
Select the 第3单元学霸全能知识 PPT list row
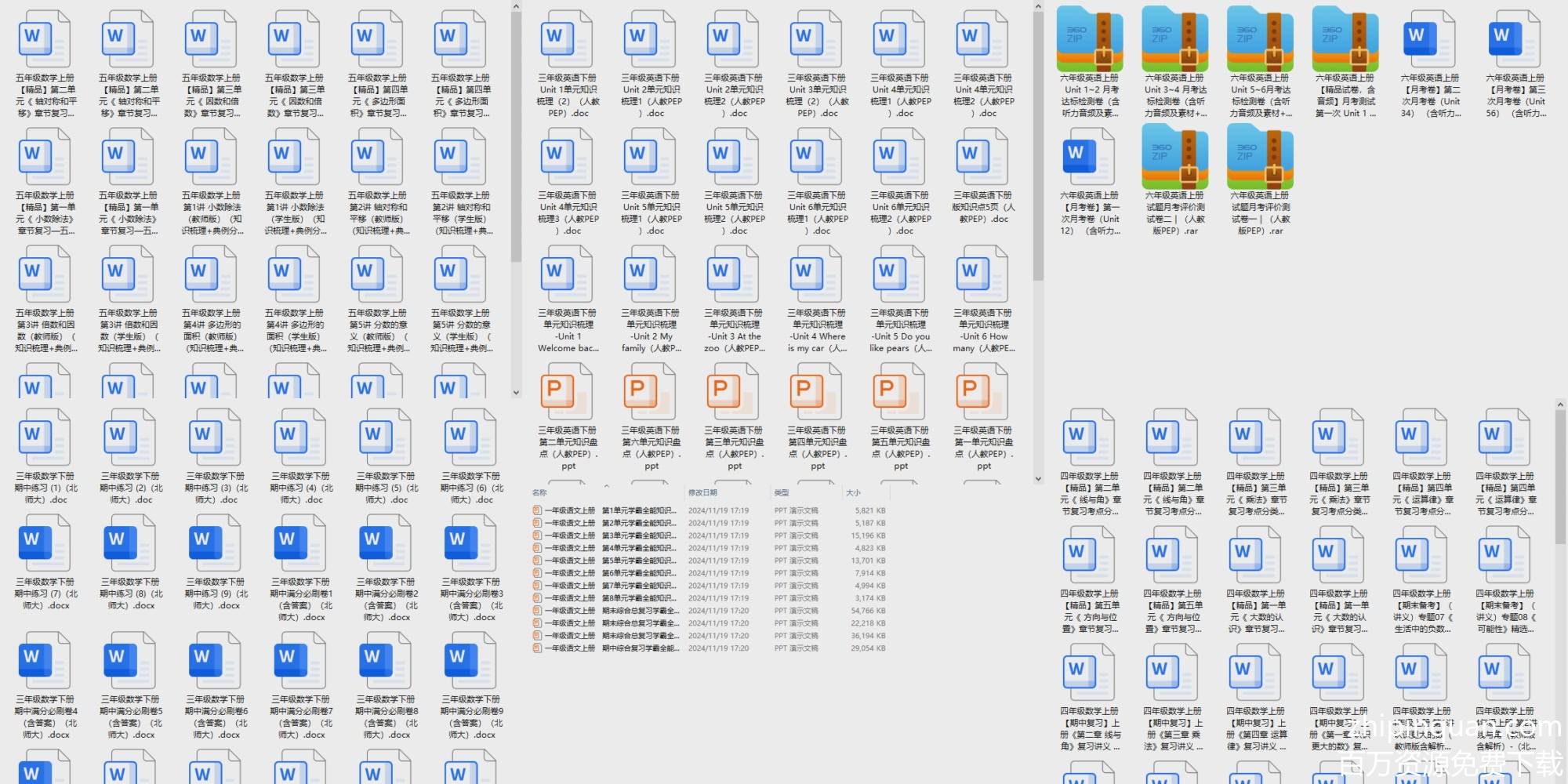pyautogui.click(x=612, y=535)
